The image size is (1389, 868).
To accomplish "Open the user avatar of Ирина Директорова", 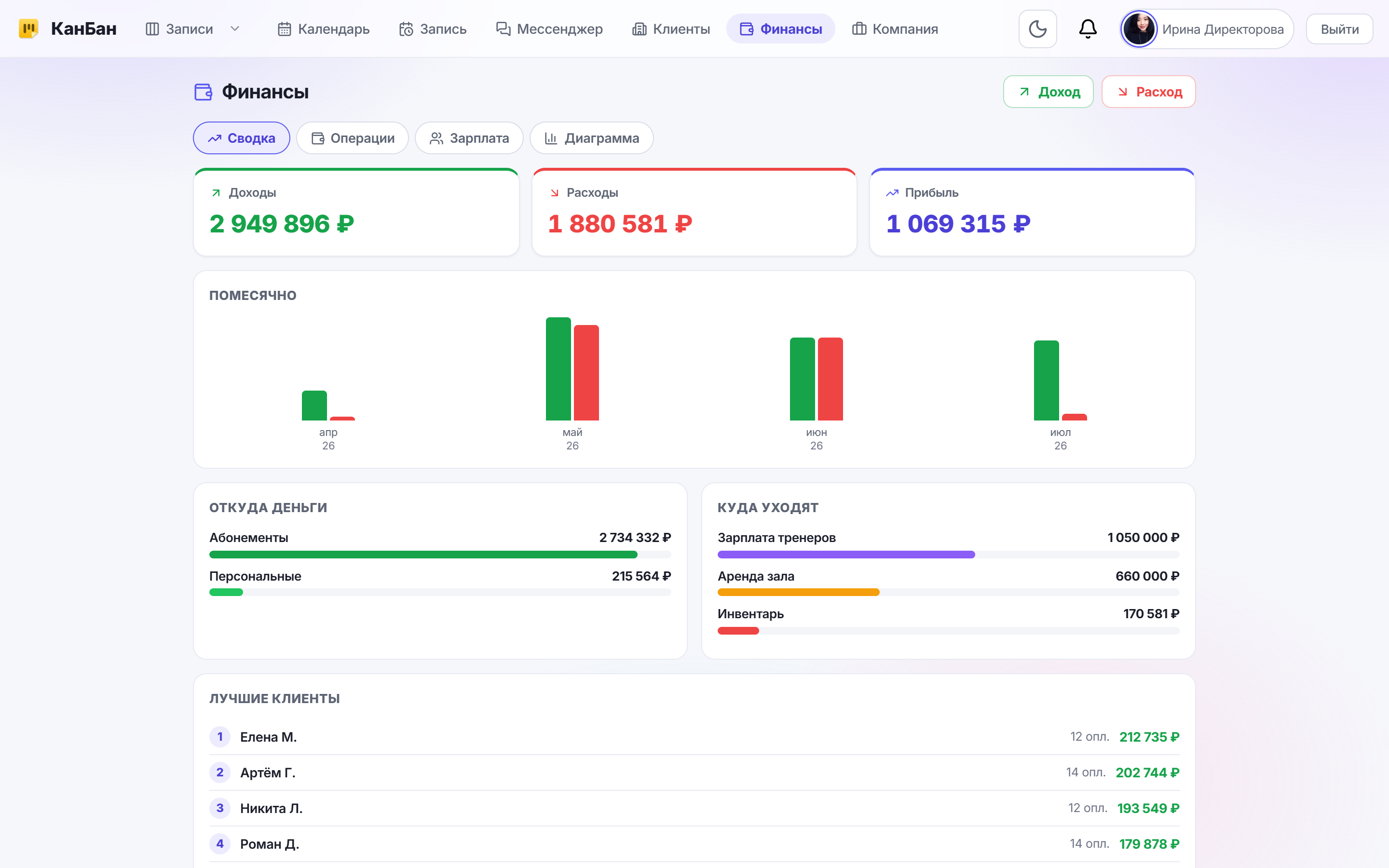I will [1138, 29].
